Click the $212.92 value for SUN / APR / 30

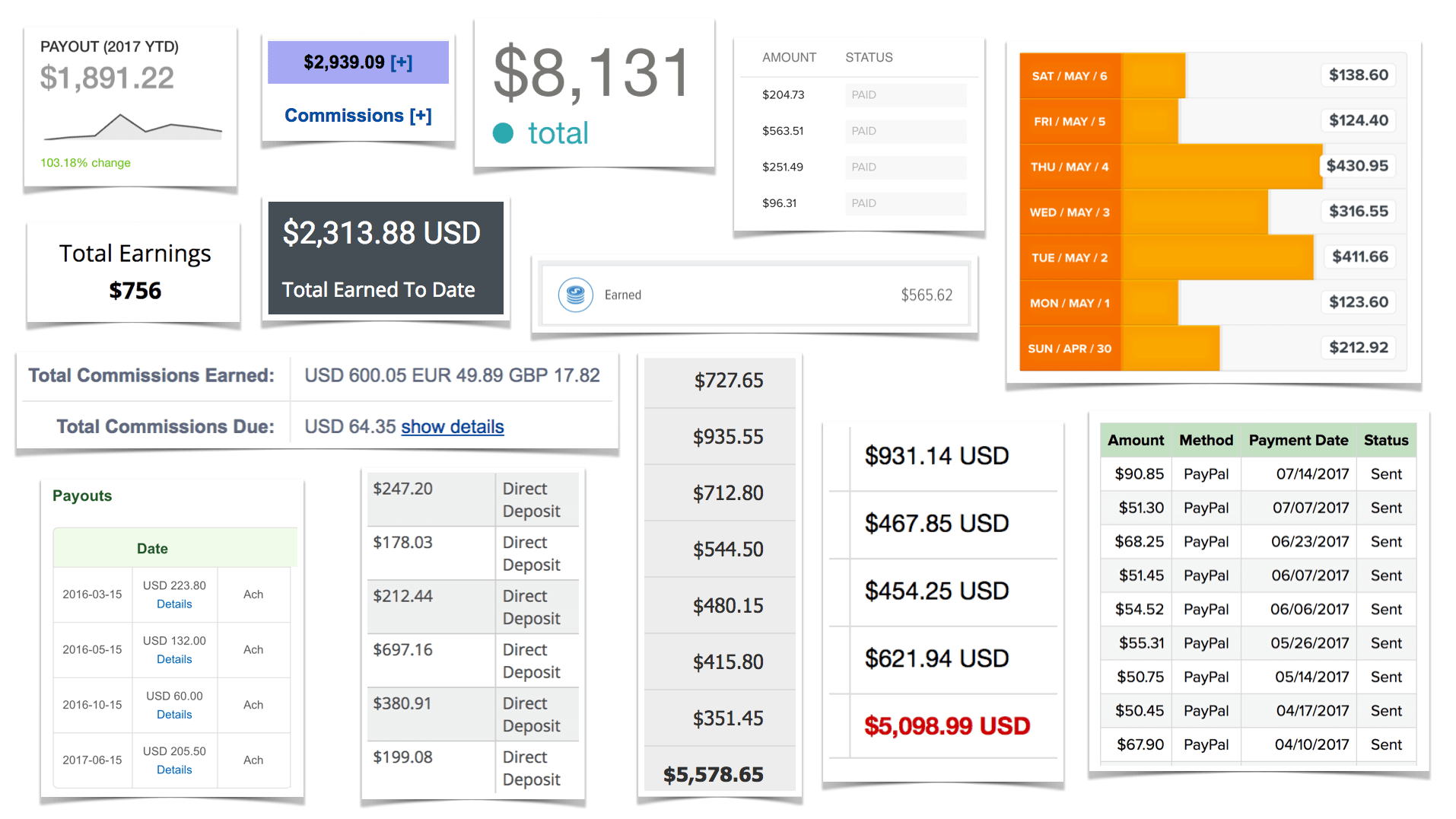1358,348
